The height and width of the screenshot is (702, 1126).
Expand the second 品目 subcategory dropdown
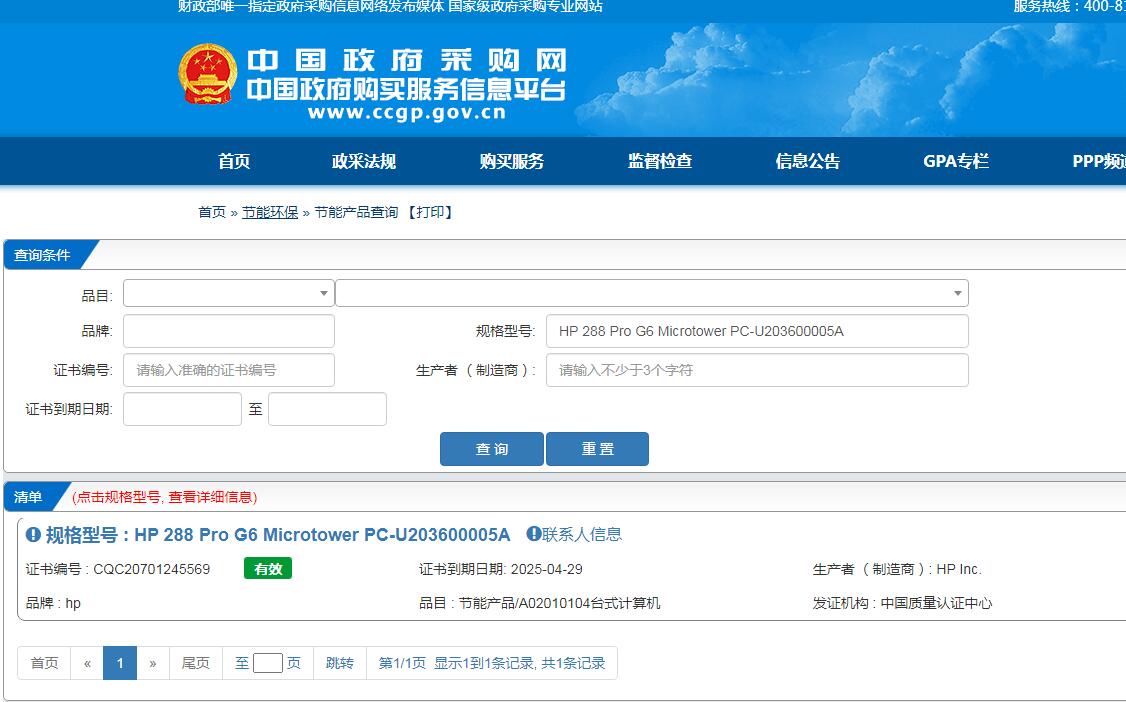tap(651, 293)
